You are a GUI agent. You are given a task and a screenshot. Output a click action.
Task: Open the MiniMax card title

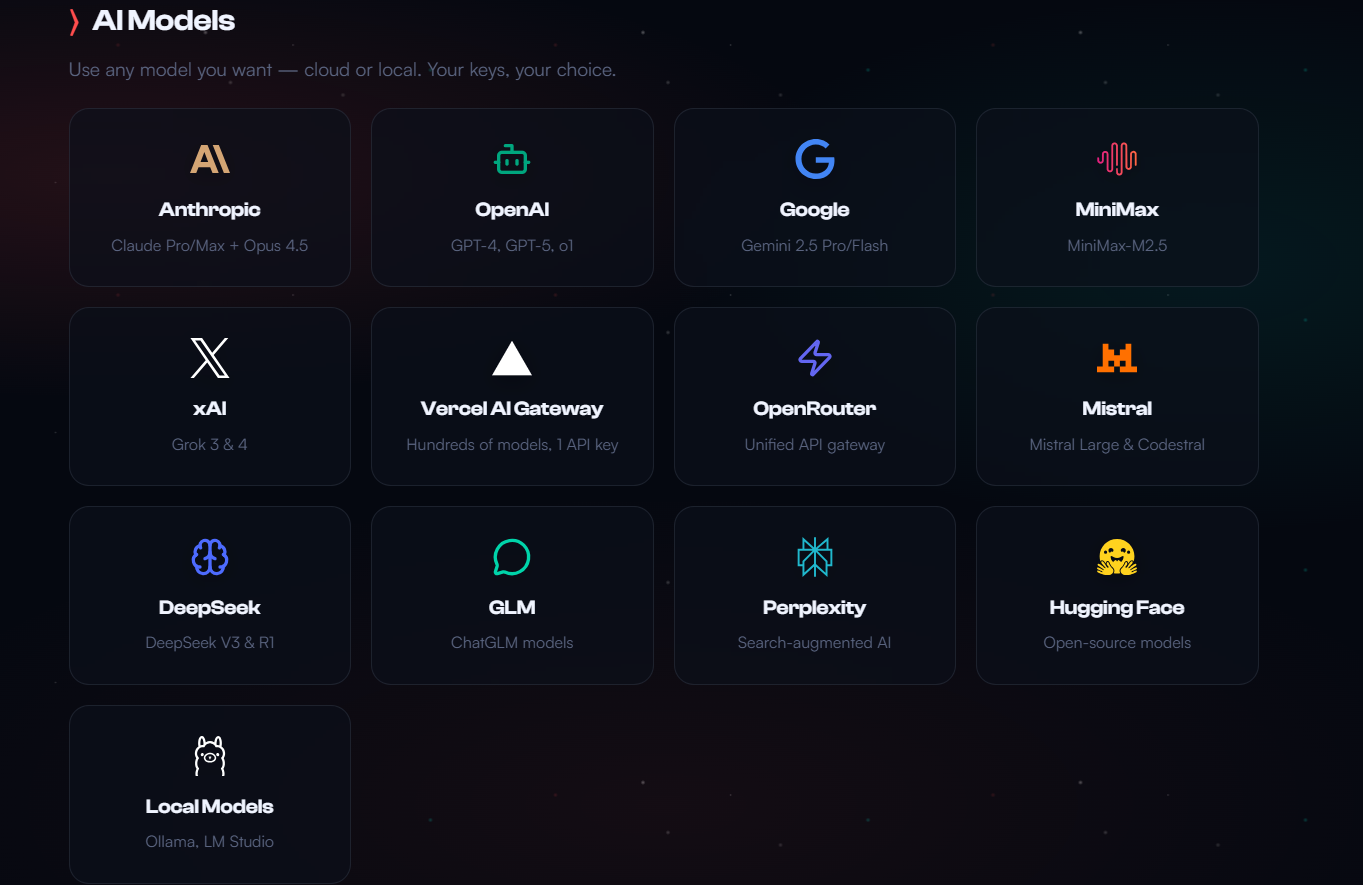tap(1117, 210)
